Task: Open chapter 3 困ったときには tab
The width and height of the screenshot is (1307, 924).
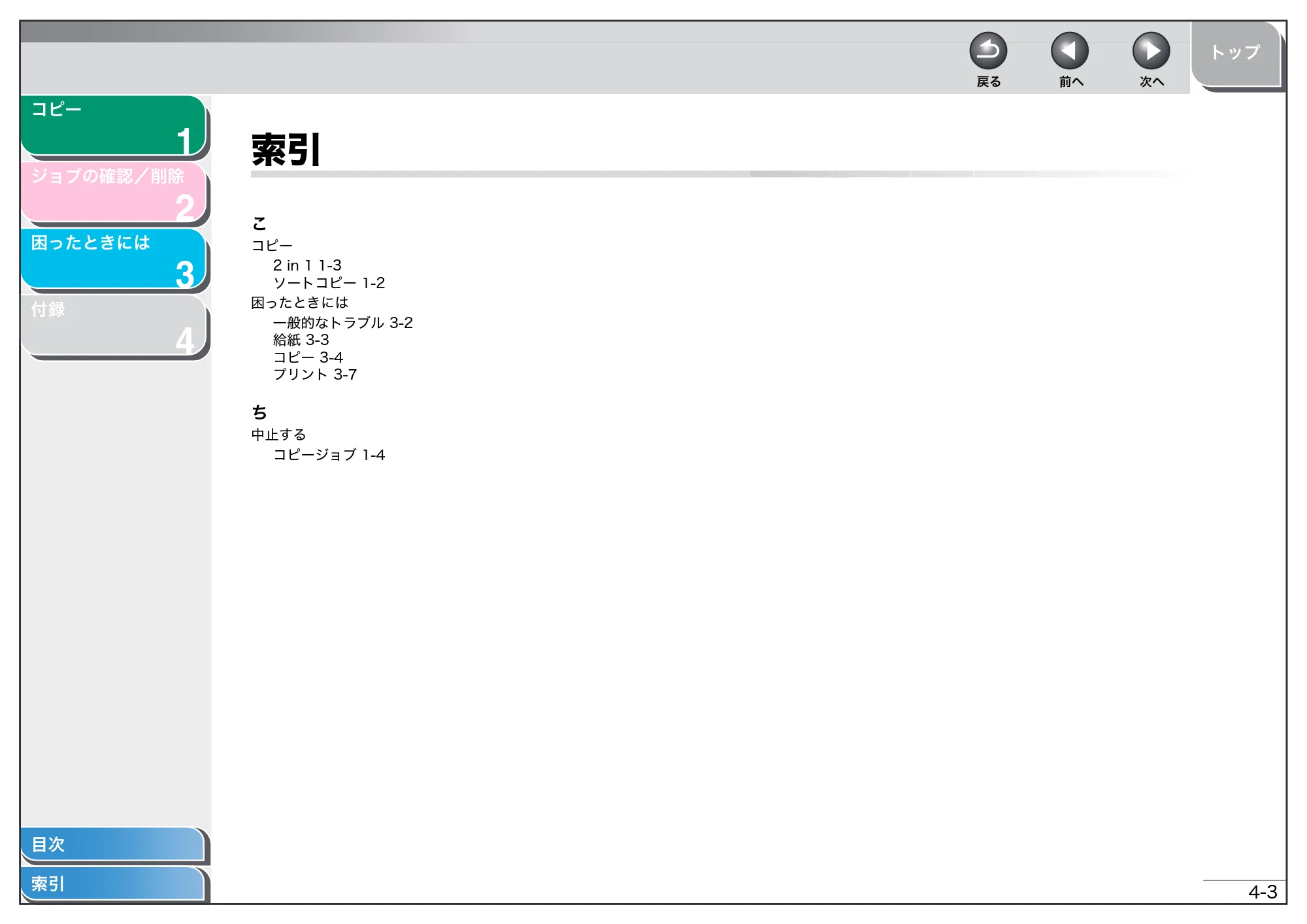Action: tap(113, 259)
